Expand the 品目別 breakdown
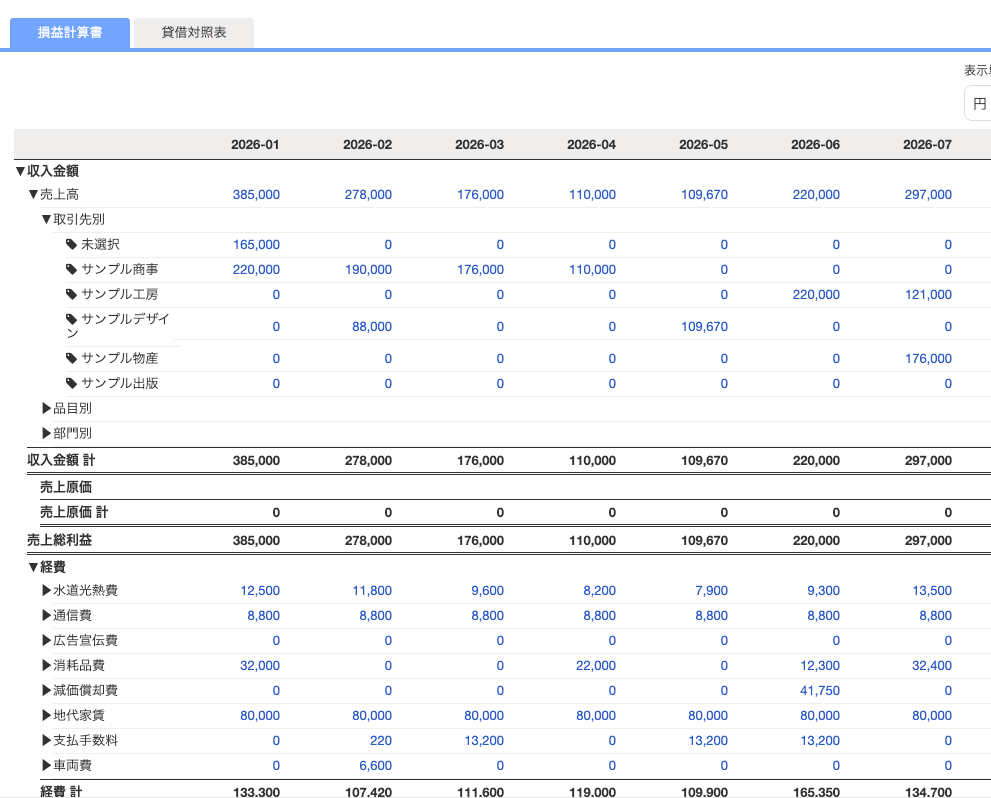Viewport: 991px width, 798px height. (46, 408)
